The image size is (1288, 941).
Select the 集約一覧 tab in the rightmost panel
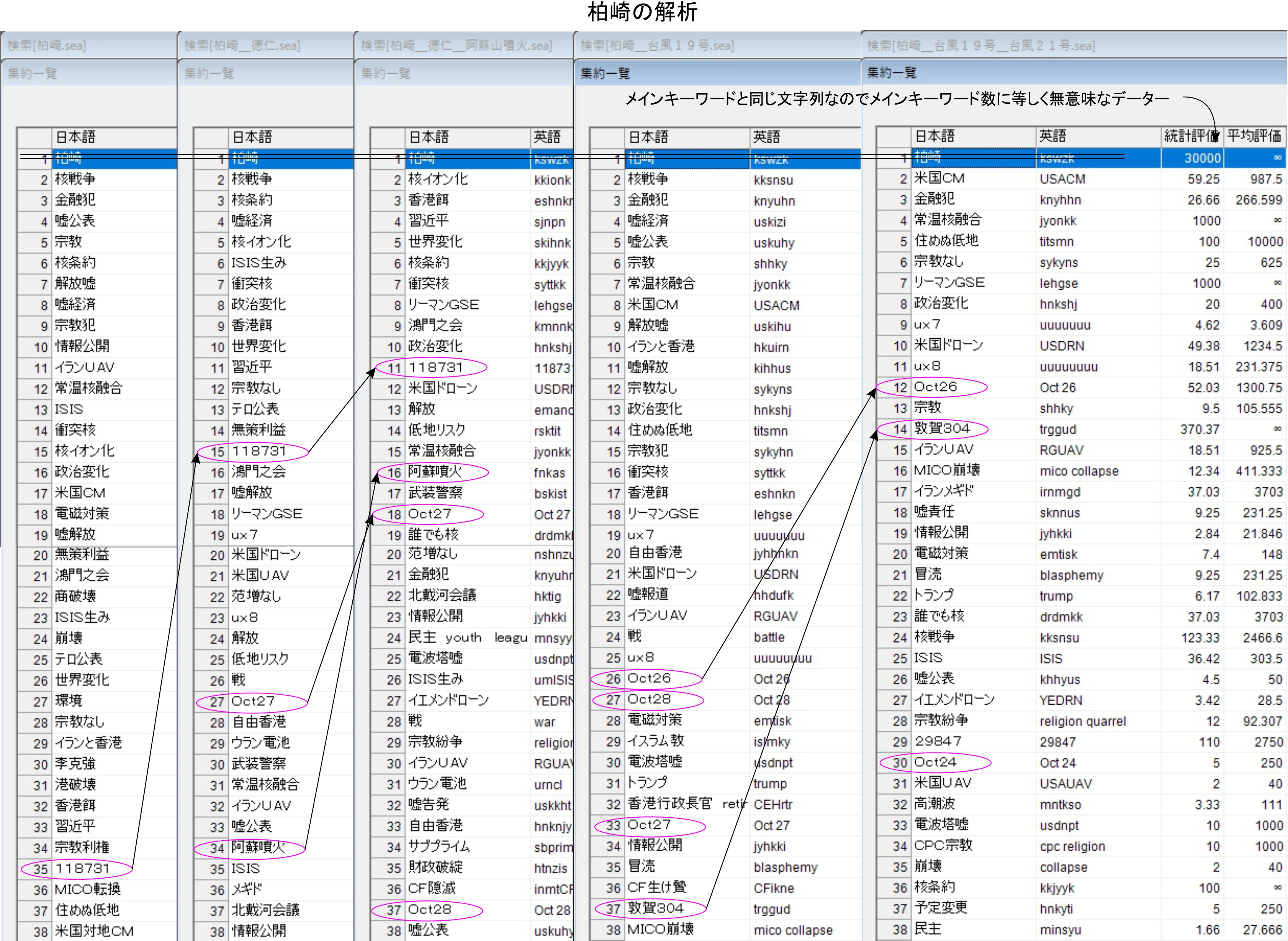[x=892, y=73]
